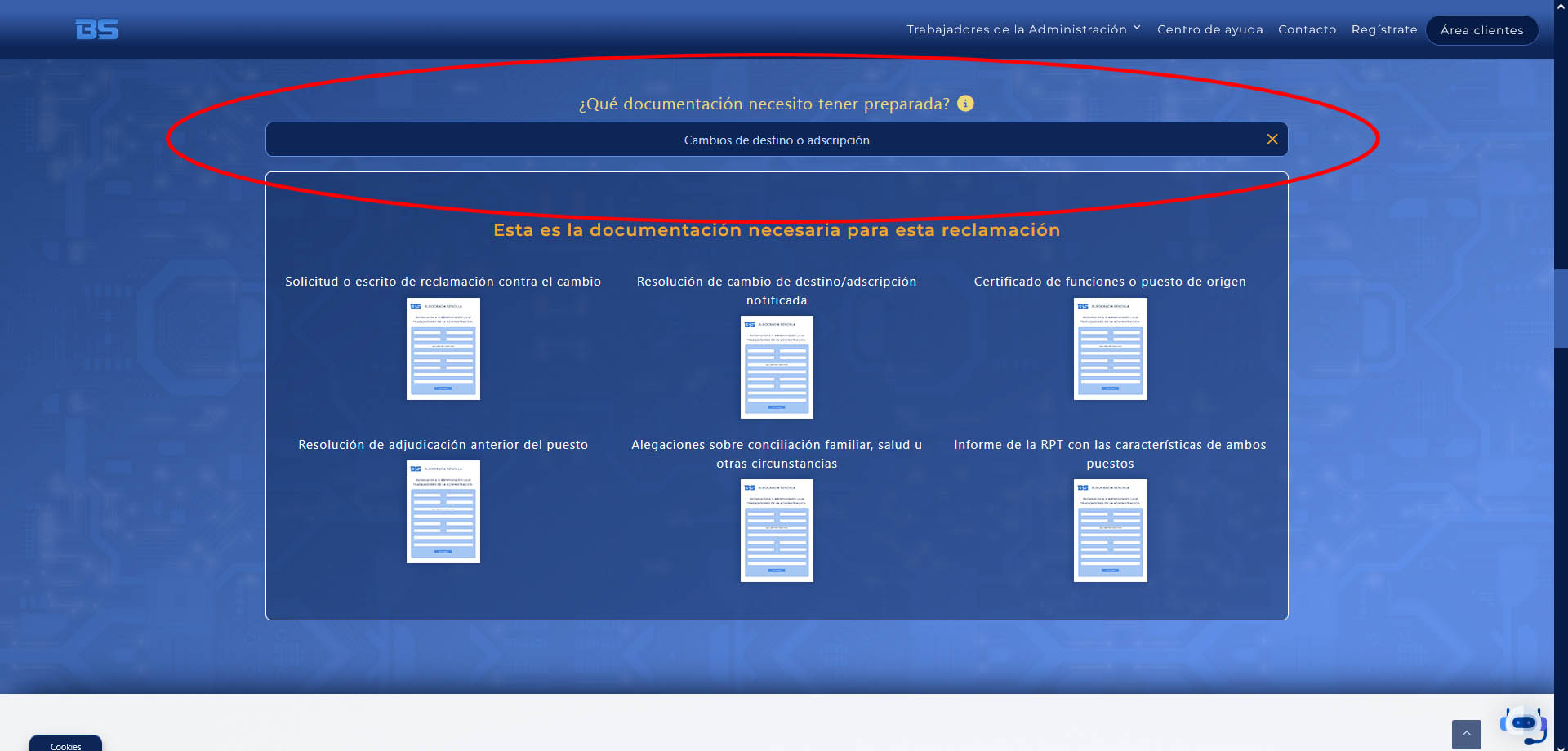Click the scrollbar down arrow

click(1561, 746)
